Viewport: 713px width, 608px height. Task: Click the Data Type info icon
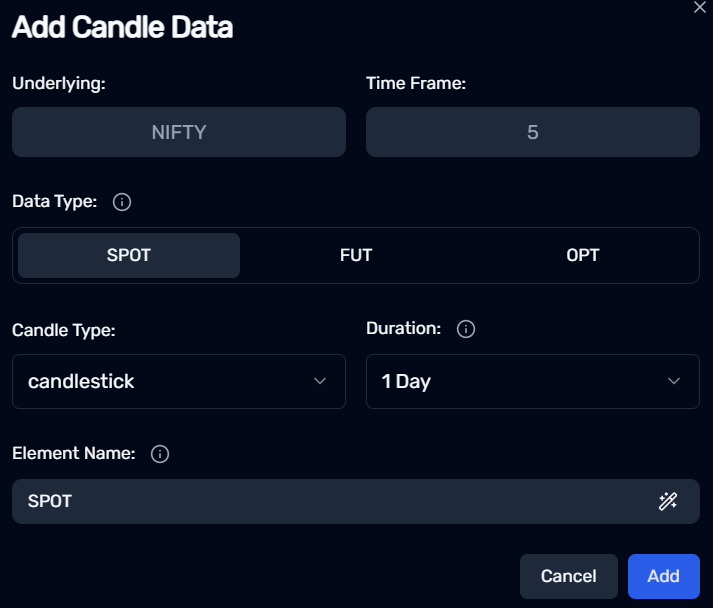pos(122,202)
